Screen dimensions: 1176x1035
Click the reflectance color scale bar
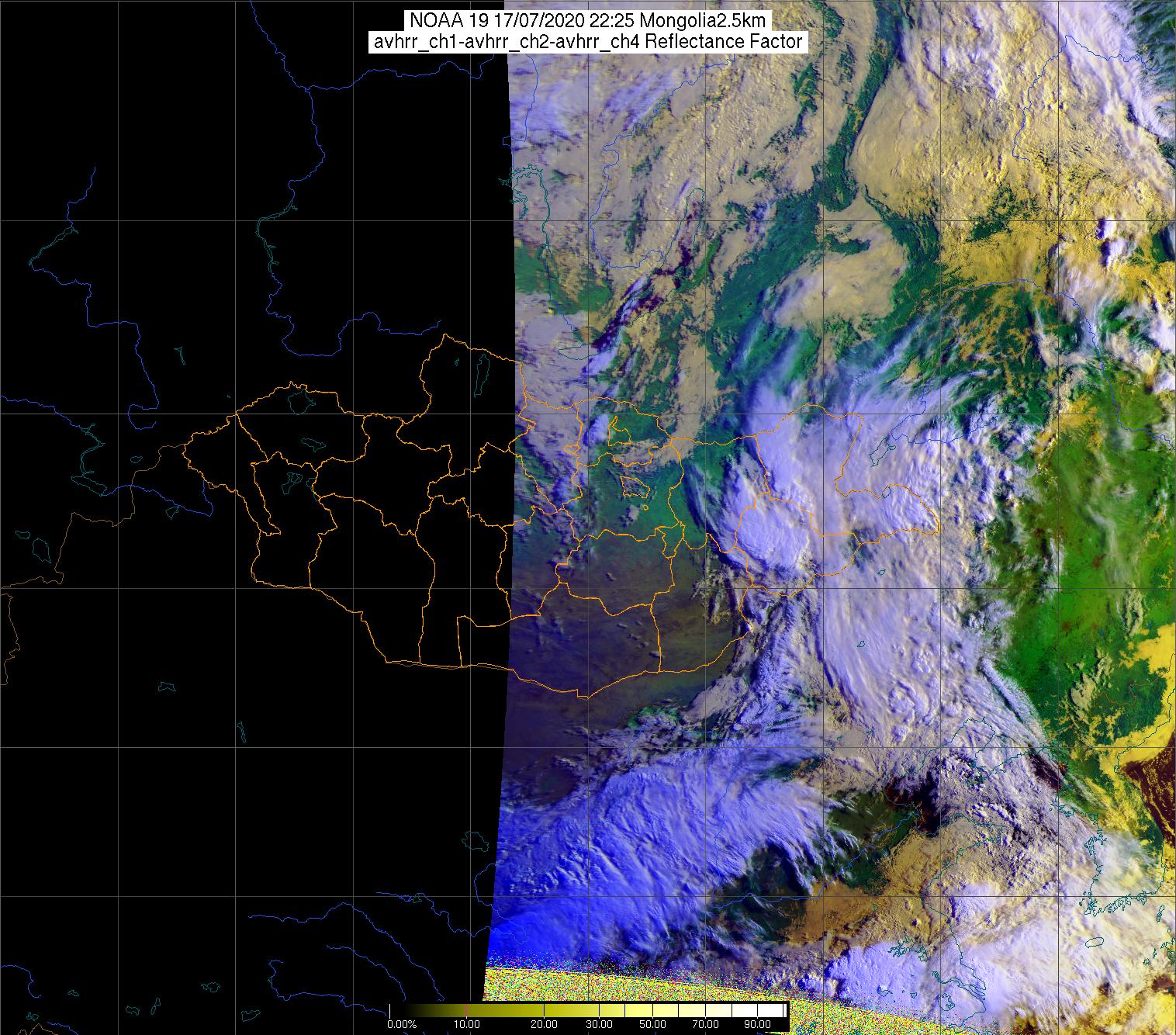point(589,1010)
